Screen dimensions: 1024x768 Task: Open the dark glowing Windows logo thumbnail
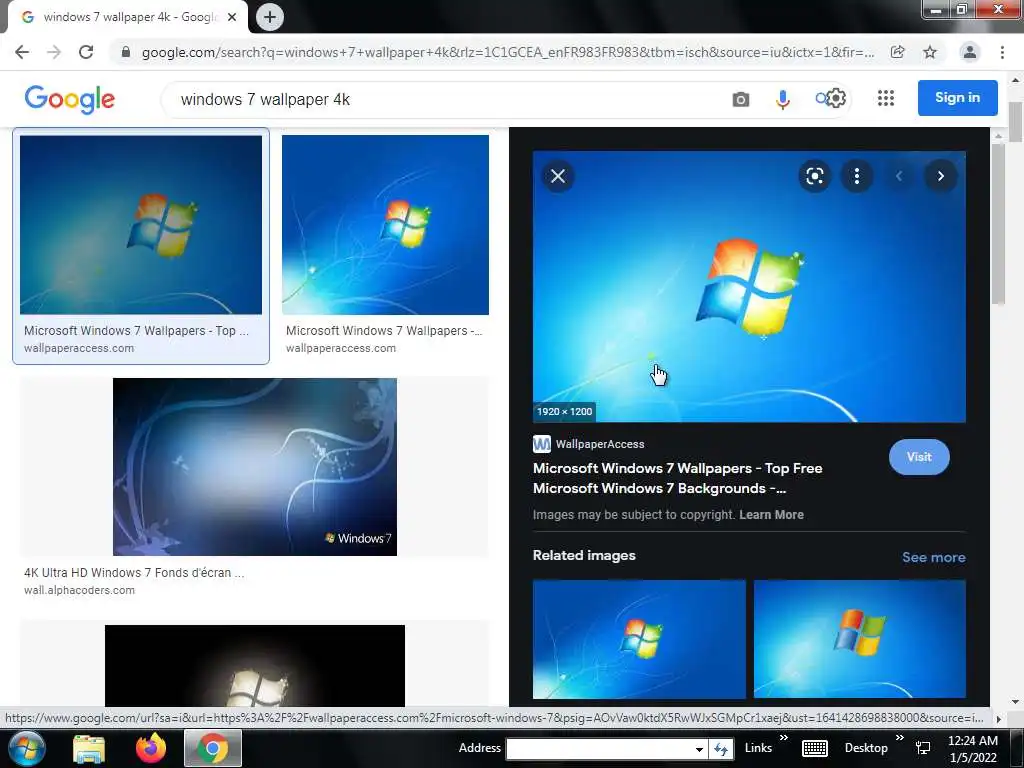255,665
